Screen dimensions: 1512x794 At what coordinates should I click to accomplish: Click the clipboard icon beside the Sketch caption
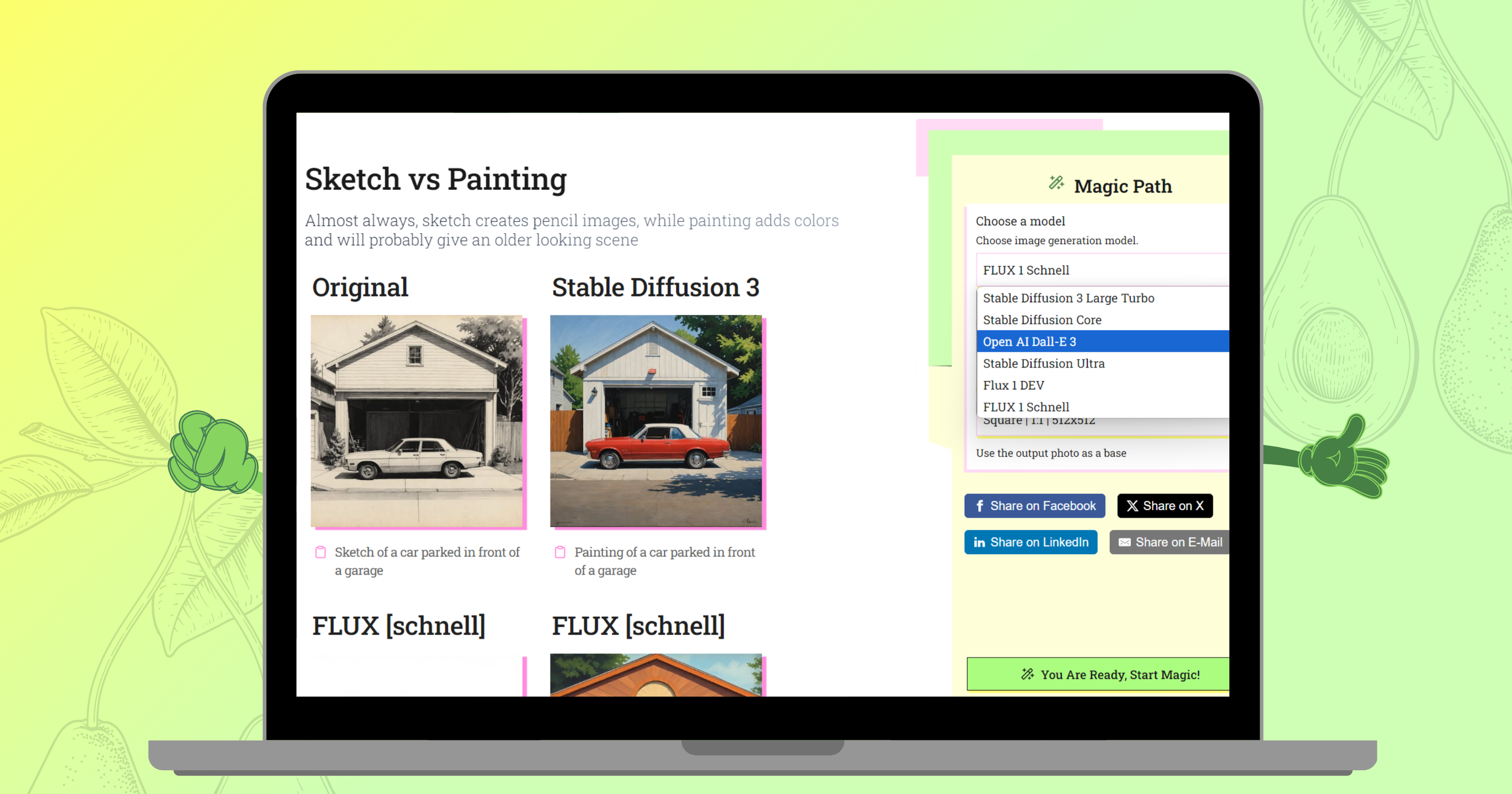pos(320,552)
